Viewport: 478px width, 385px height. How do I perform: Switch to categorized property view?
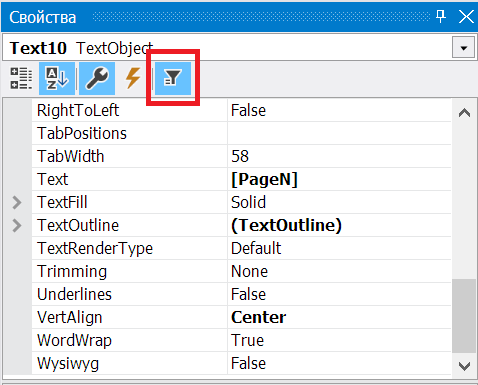21,78
